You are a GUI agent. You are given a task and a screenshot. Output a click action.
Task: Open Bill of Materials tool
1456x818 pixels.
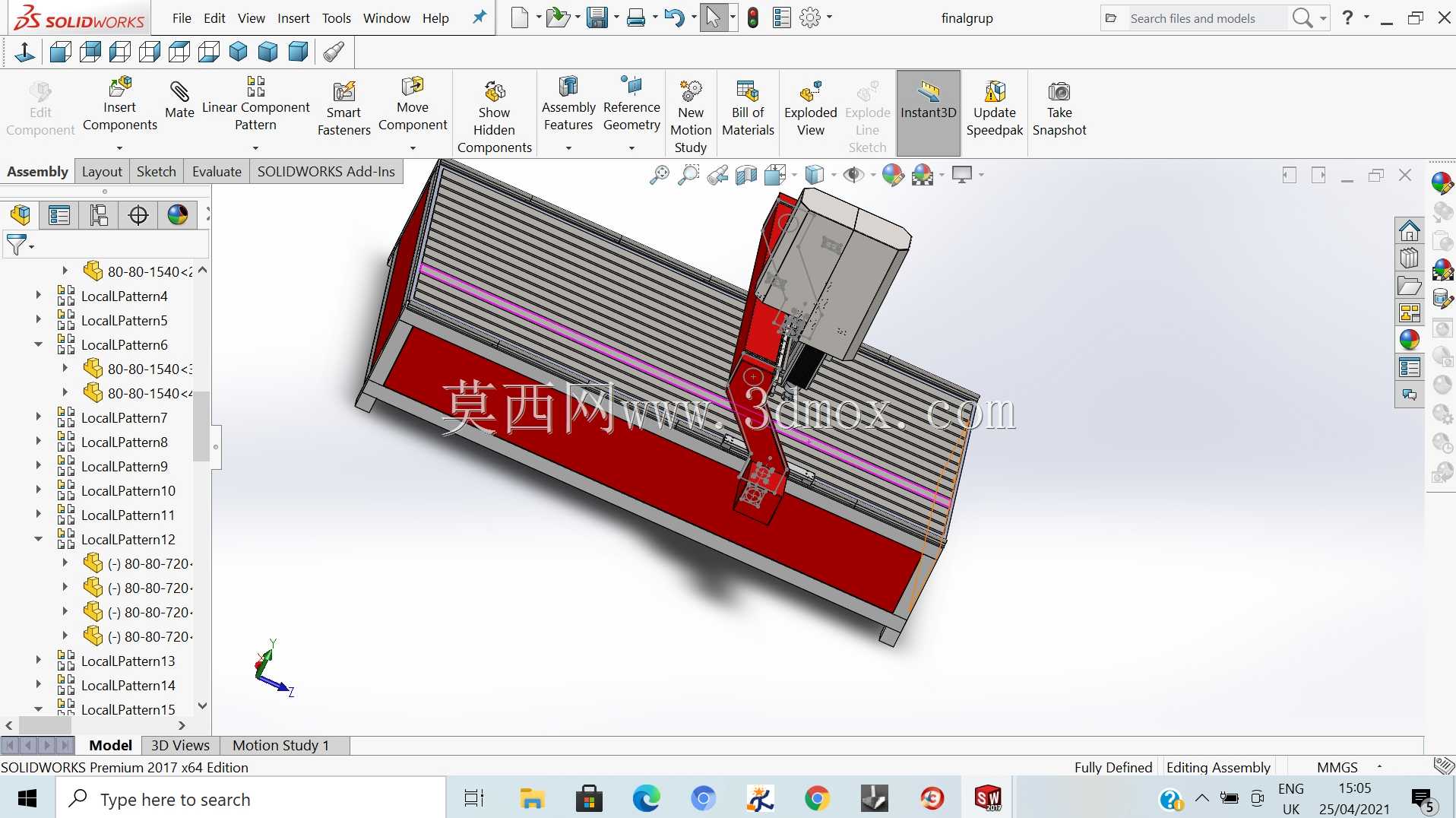coord(748,109)
